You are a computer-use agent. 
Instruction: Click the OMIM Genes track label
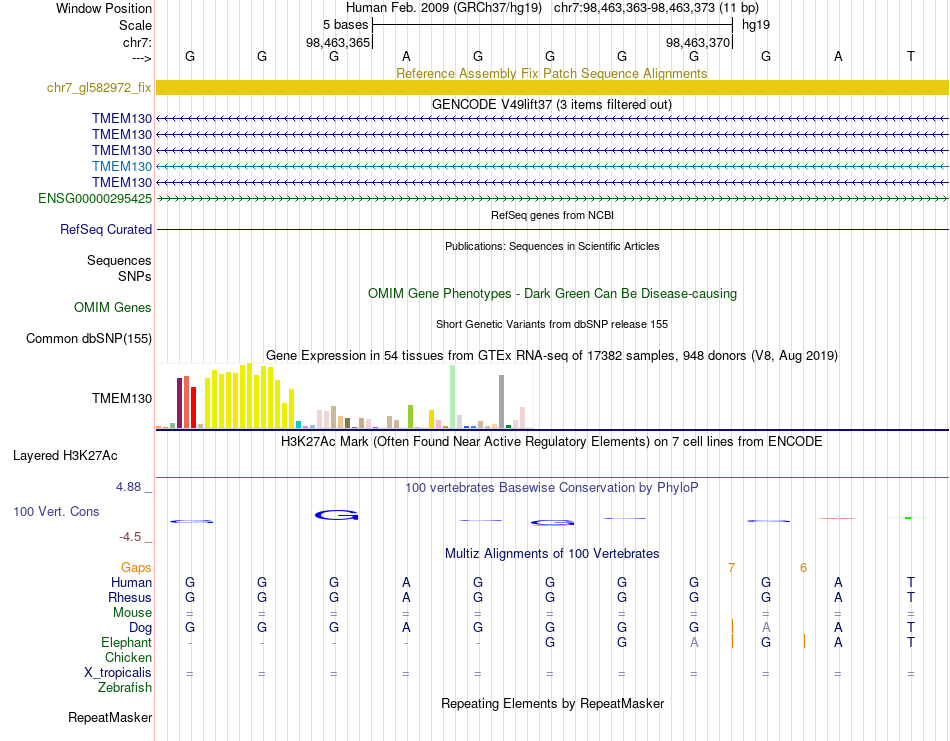point(113,307)
